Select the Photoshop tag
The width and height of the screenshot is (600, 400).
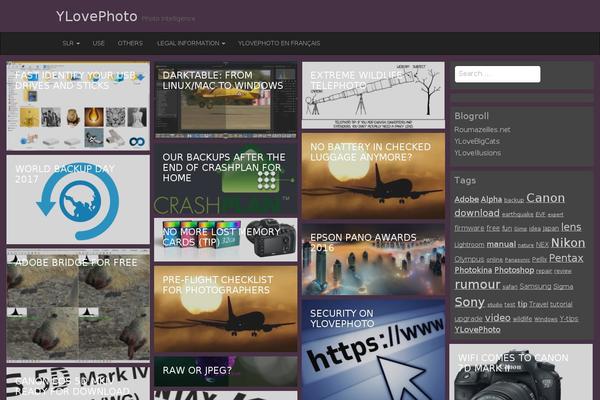[514, 270]
